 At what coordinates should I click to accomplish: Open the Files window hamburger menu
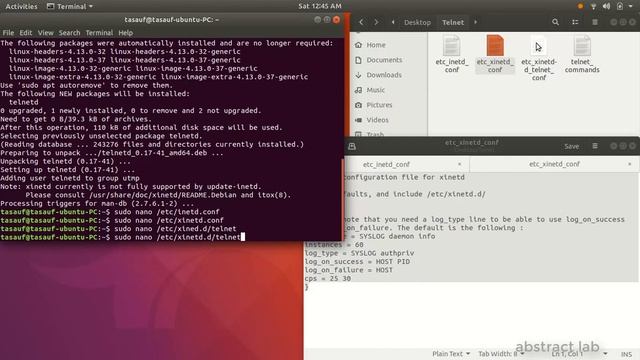point(595,22)
